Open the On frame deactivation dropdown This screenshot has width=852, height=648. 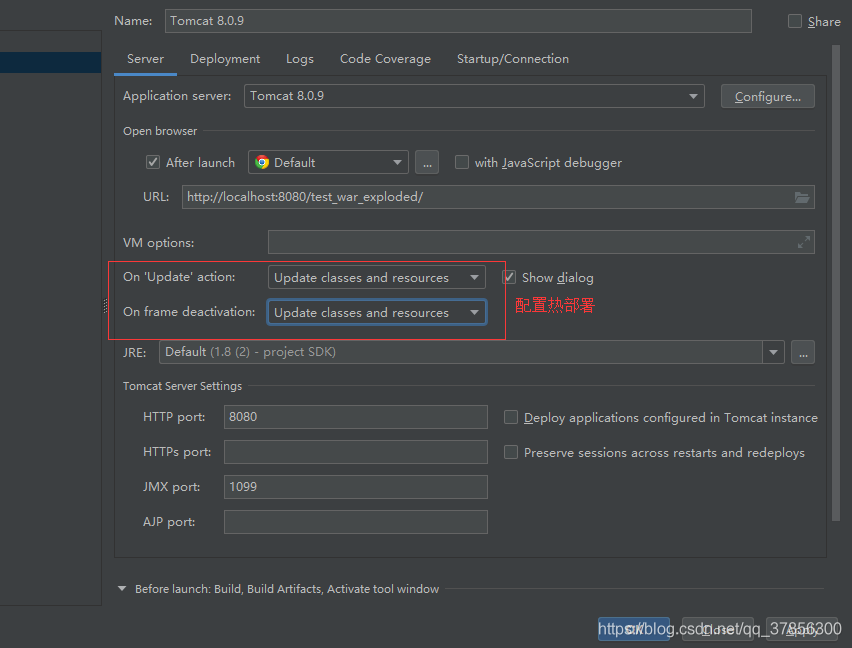(x=377, y=312)
